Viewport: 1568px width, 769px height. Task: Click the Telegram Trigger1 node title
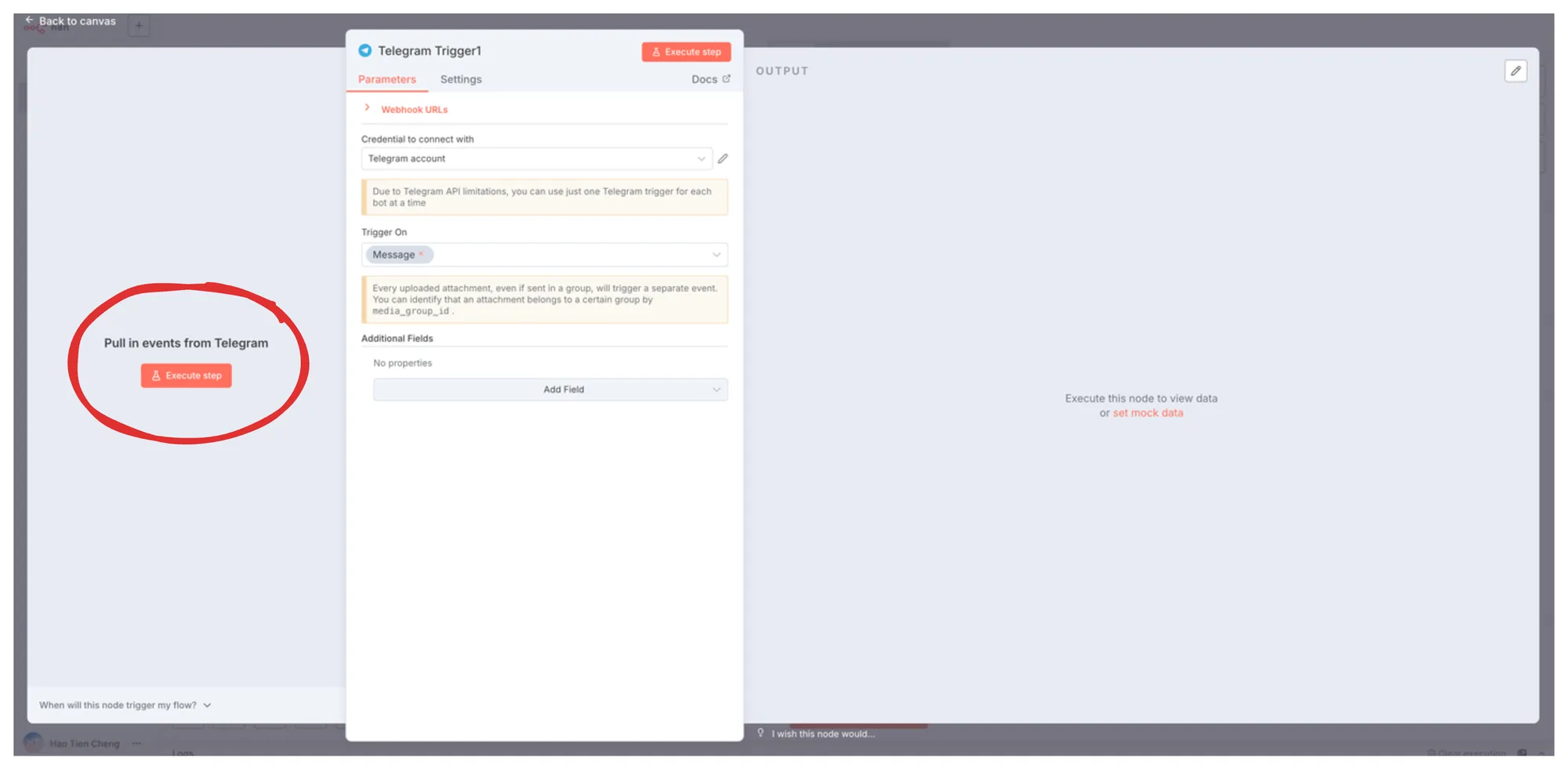[430, 51]
